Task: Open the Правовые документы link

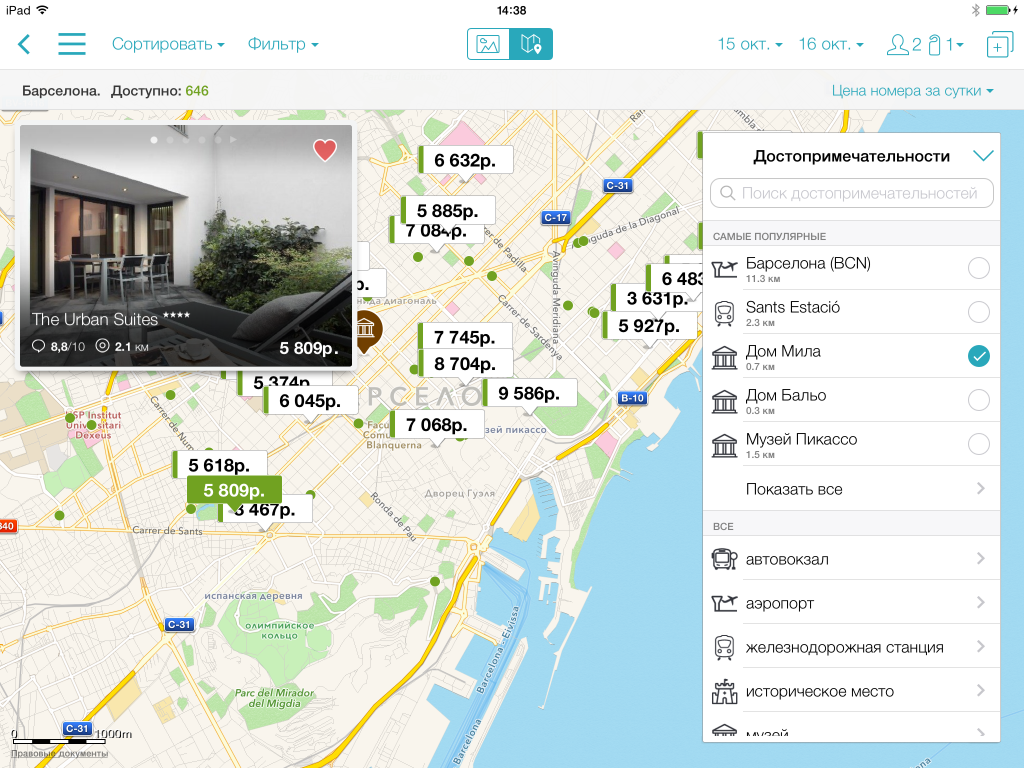Action: pyautogui.click(x=59, y=753)
